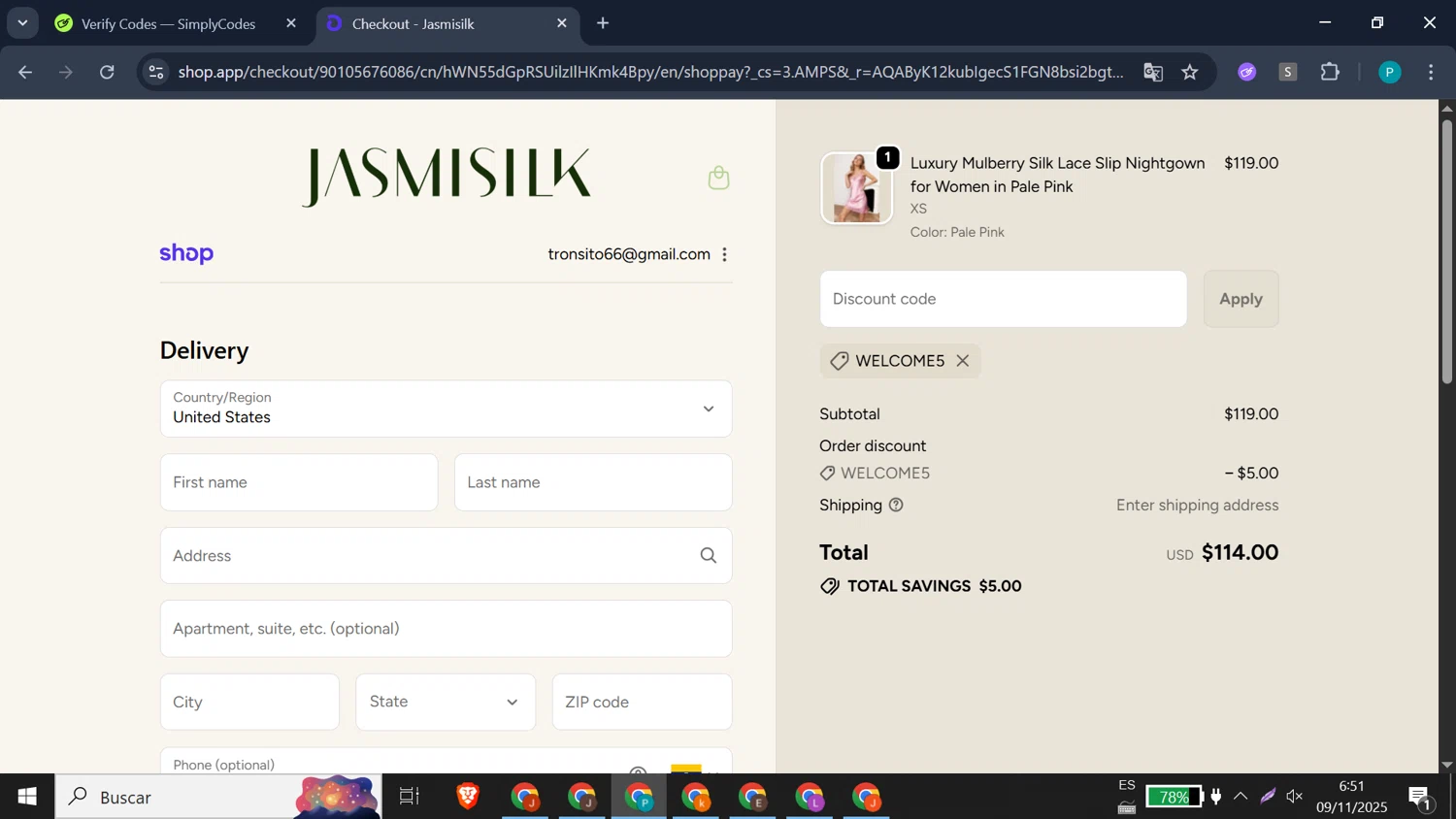Bookmark this page with star icon
The image size is (1456, 819).
pos(1190,72)
